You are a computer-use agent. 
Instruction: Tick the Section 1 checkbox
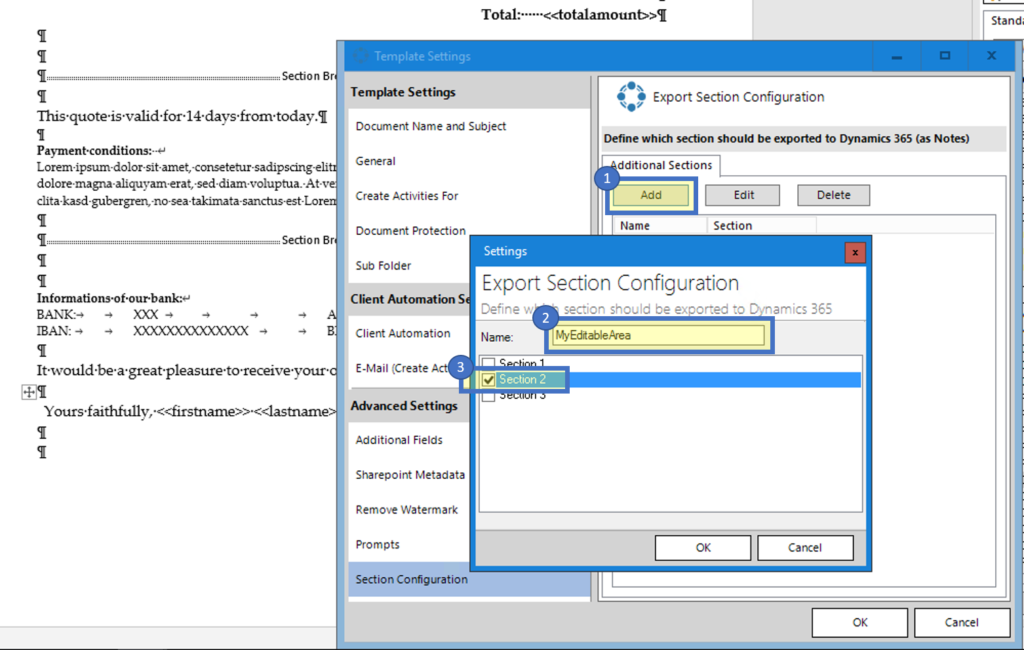pyautogui.click(x=488, y=364)
